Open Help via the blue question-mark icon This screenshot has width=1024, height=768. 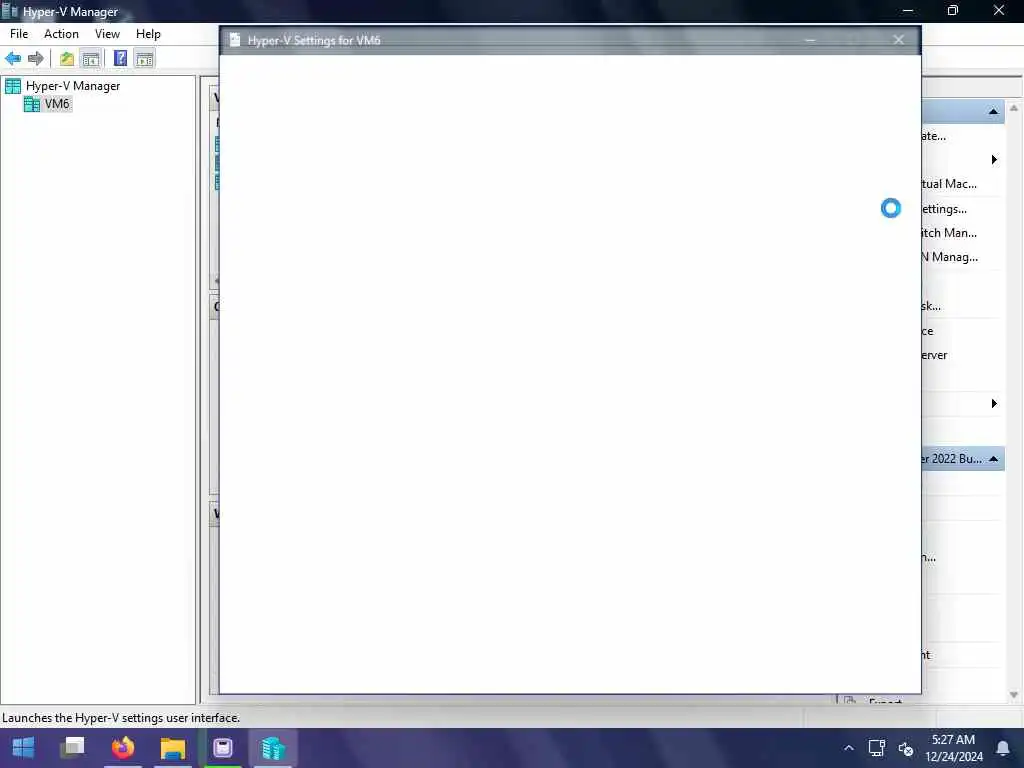(x=120, y=59)
